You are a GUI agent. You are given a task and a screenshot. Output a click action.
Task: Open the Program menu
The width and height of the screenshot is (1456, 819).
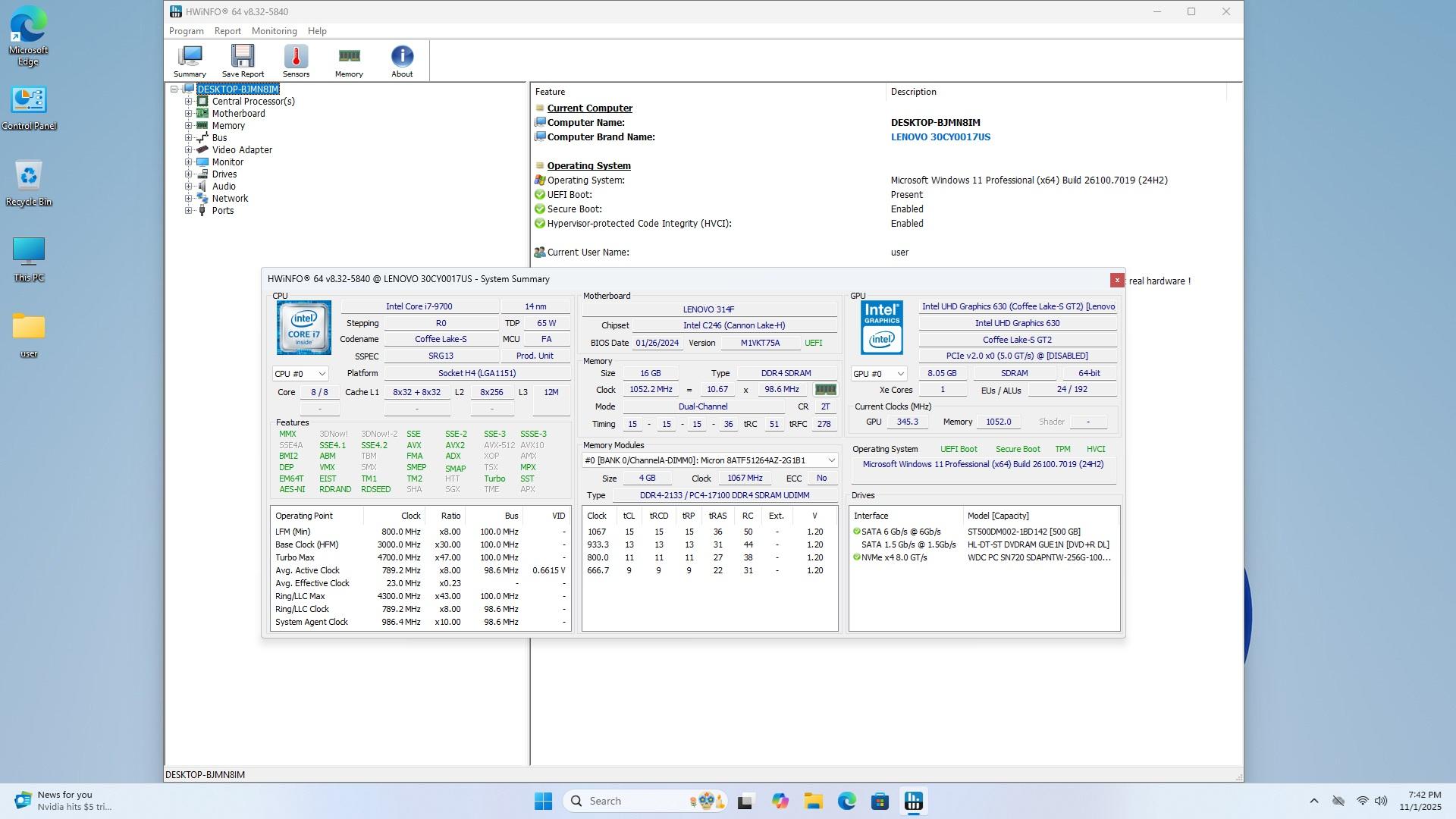coord(186,31)
